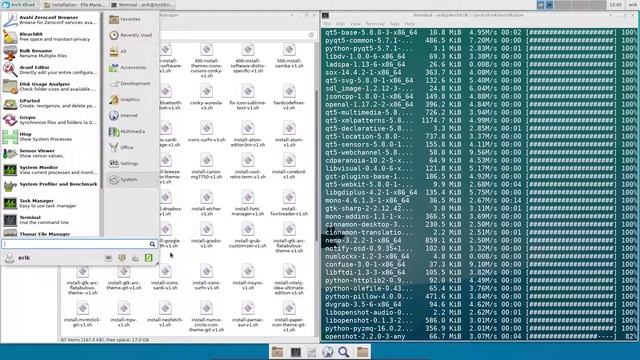Select install-font-manager-v1.sh file

coord(248,204)
